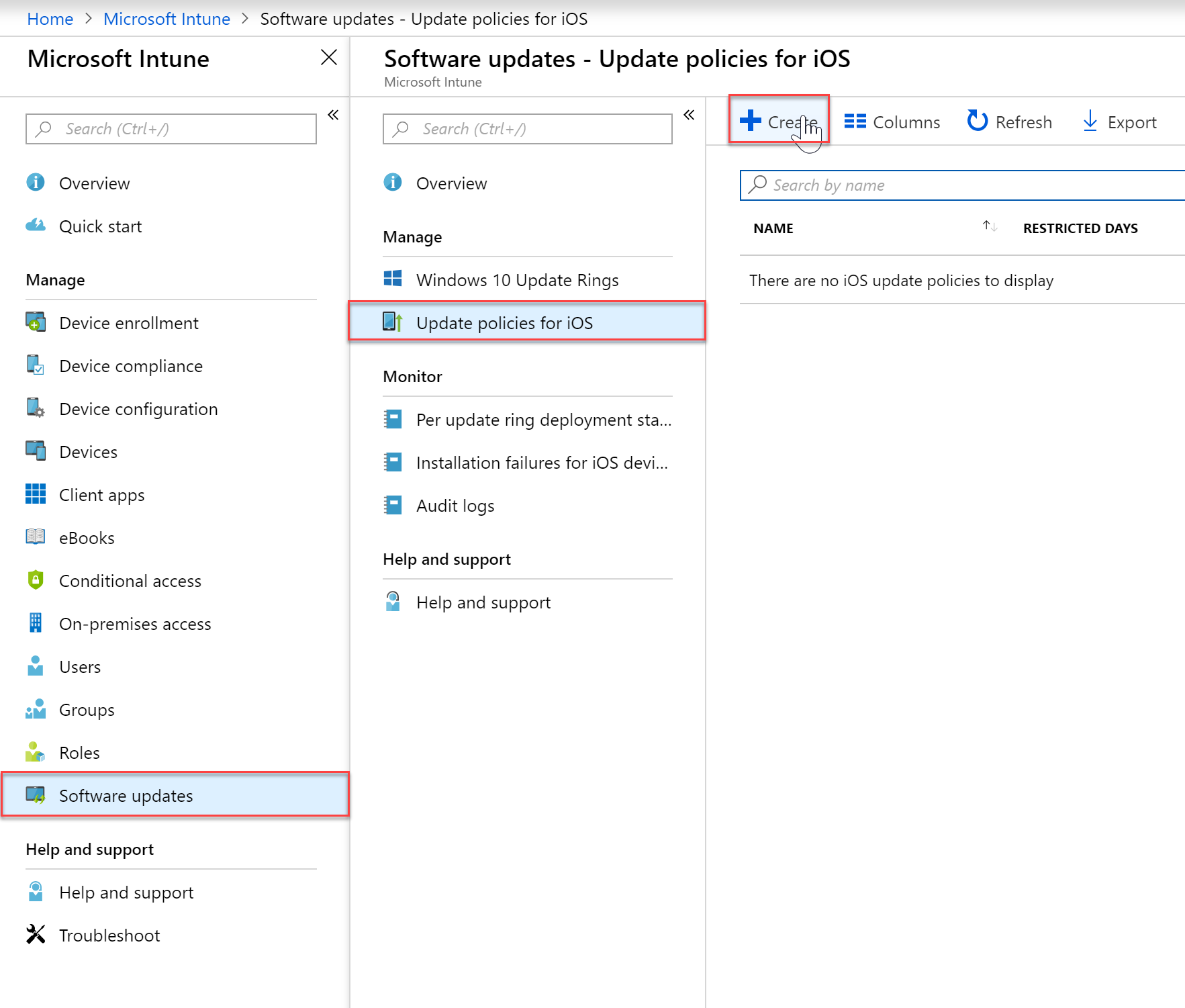Image resolution: width=1185 pixels, height=1008 pixels.
Task: Click the Create plus icon
Action: click(750, 121)
